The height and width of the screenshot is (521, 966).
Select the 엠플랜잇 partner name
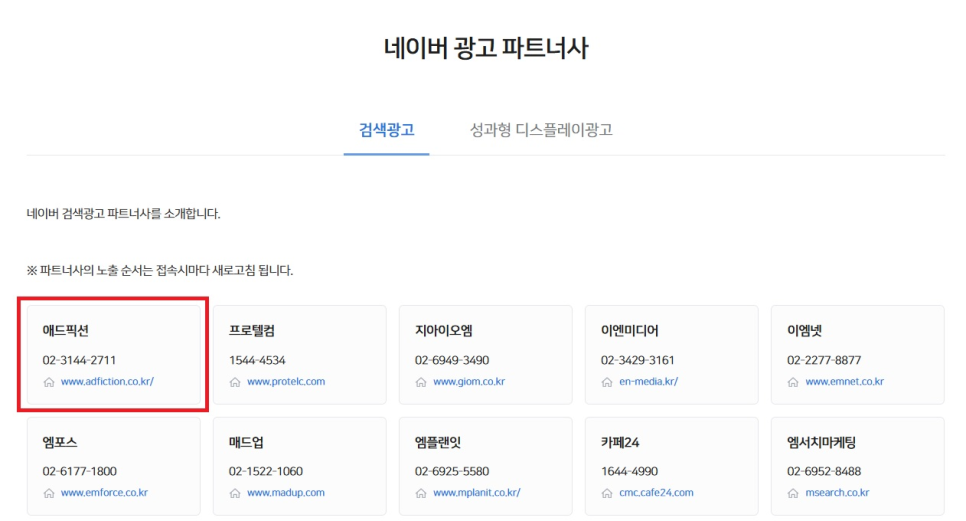pyautogui.click(x=437, y=442)
